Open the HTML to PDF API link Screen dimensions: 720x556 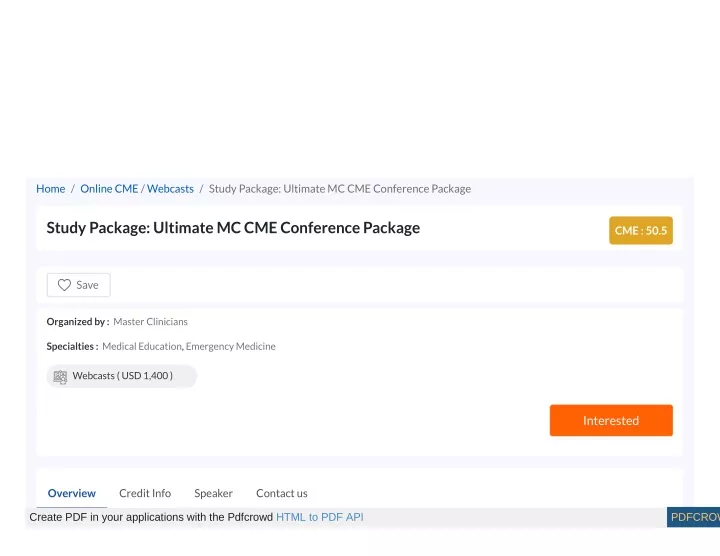[320, 517]
